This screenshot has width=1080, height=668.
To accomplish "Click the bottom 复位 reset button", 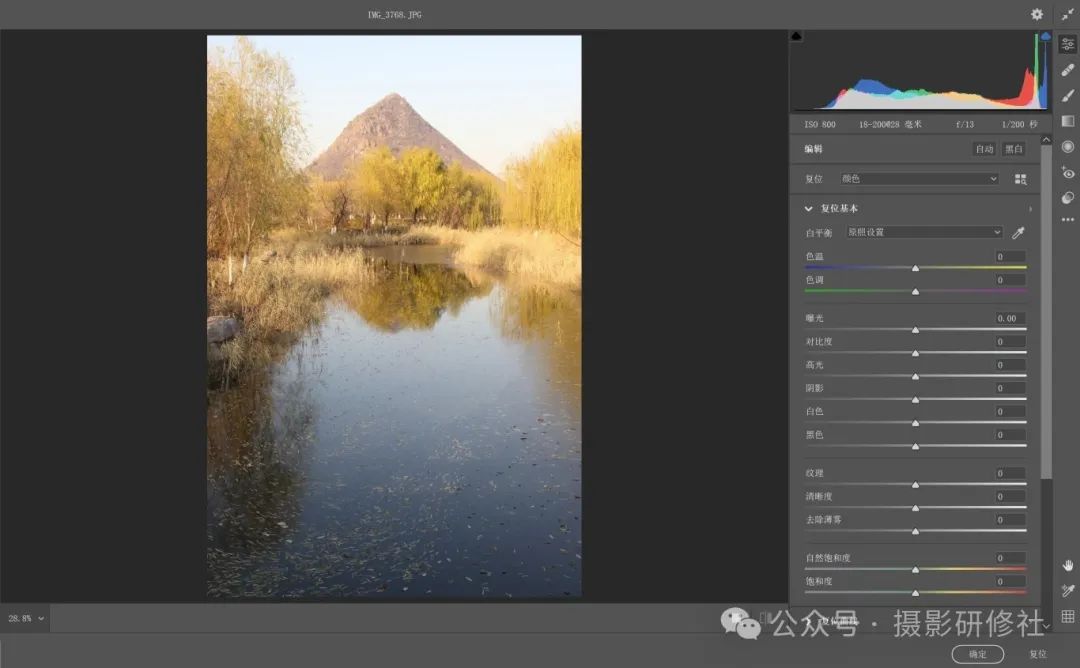I will (1037, 654).
